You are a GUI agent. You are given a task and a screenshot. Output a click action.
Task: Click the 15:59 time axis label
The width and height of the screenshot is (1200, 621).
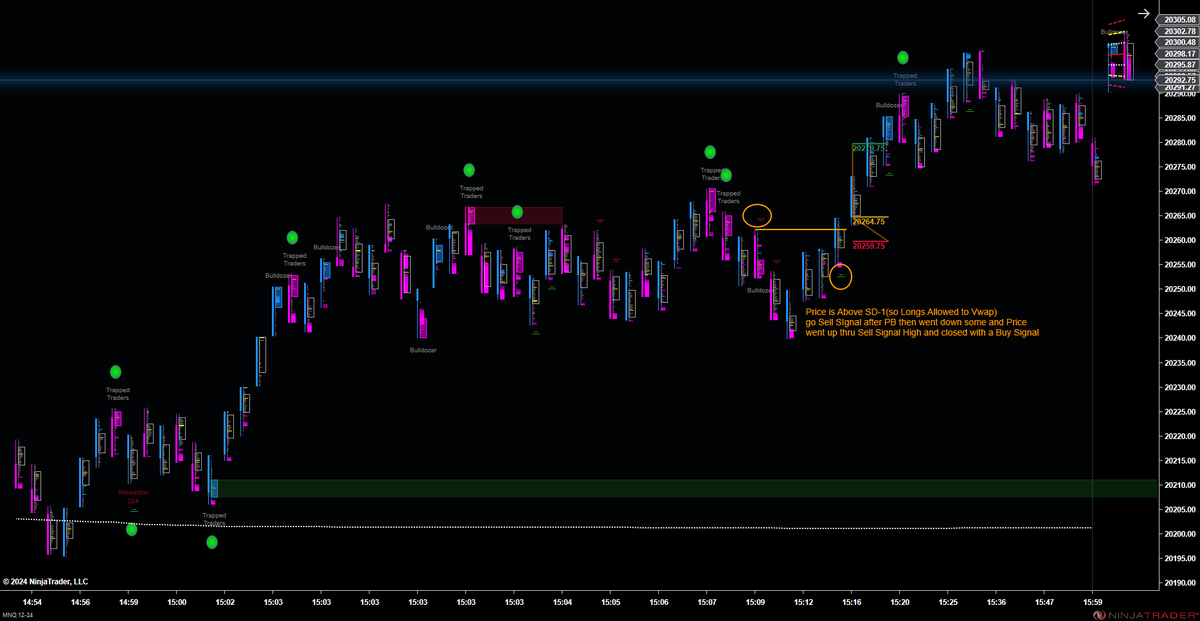coord(1092,602)
